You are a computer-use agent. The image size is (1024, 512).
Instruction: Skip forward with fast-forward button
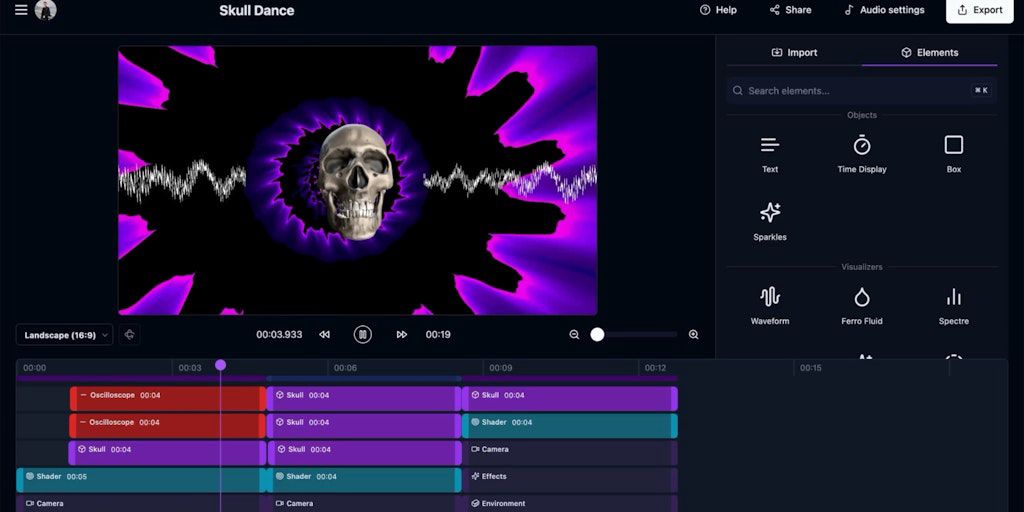pos(401,335)
